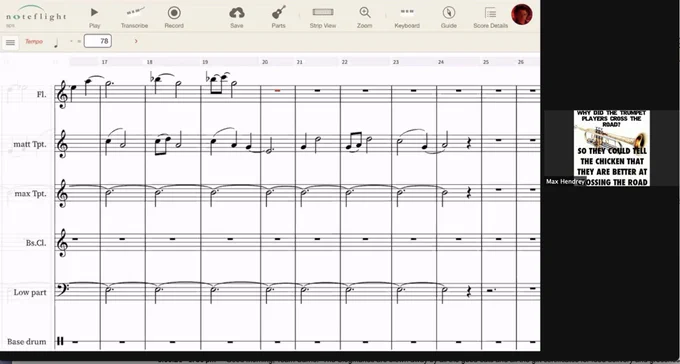Open the trumpet joke image thumbnail
This screenshot has width=680, height=364.
(x=611, y=148)
